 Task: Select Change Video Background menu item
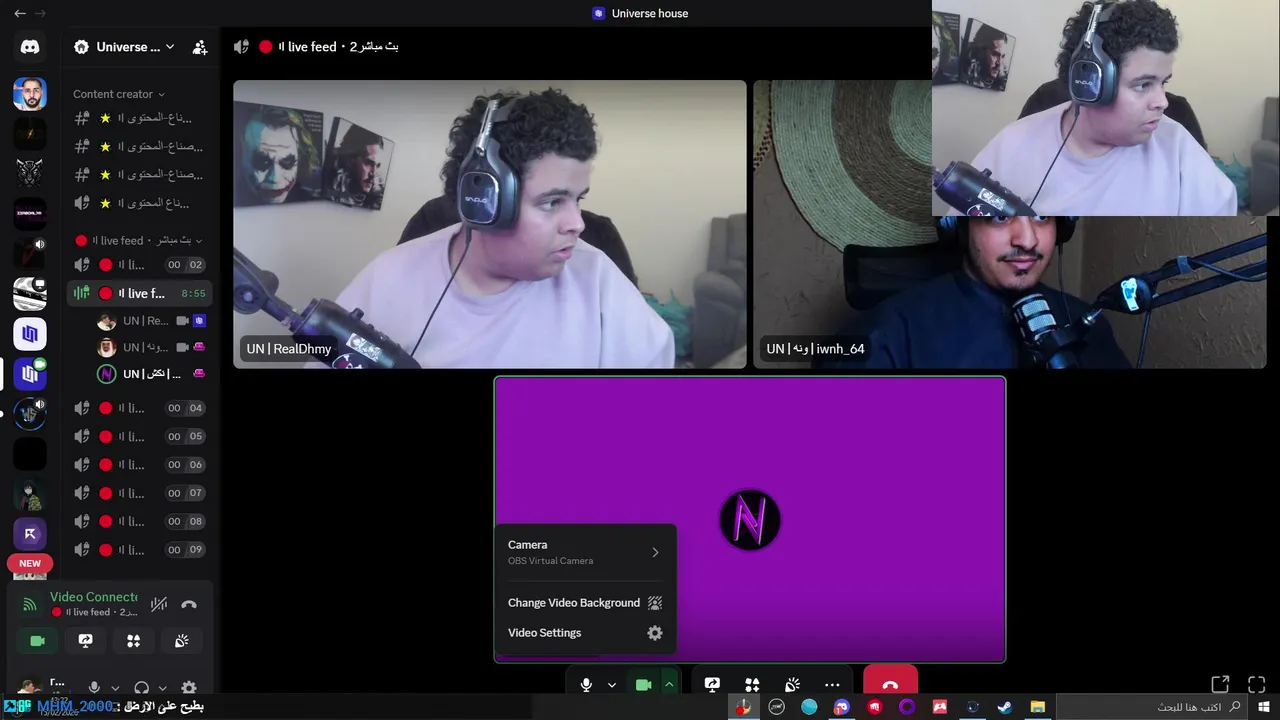pyautogui.click(x=585, y=603)
